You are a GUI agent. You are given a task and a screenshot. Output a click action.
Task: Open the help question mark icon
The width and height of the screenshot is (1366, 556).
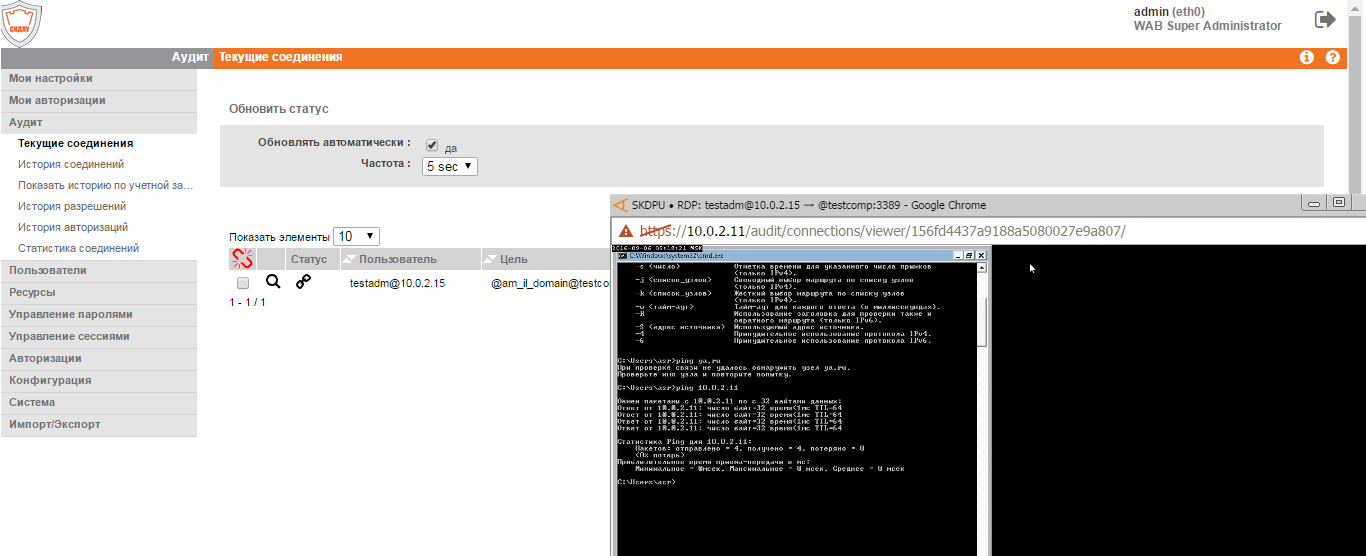1332,58
